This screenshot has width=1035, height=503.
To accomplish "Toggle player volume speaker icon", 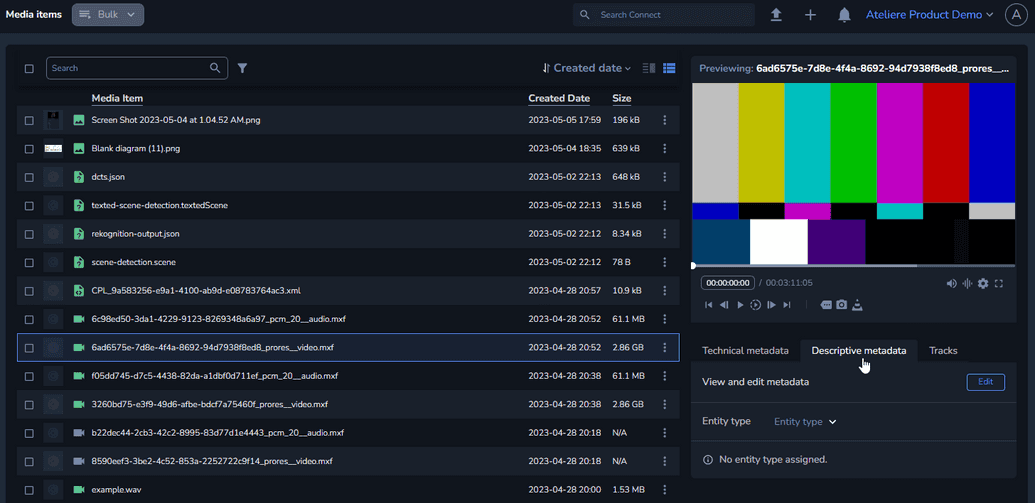I will [x=951, y=283].
